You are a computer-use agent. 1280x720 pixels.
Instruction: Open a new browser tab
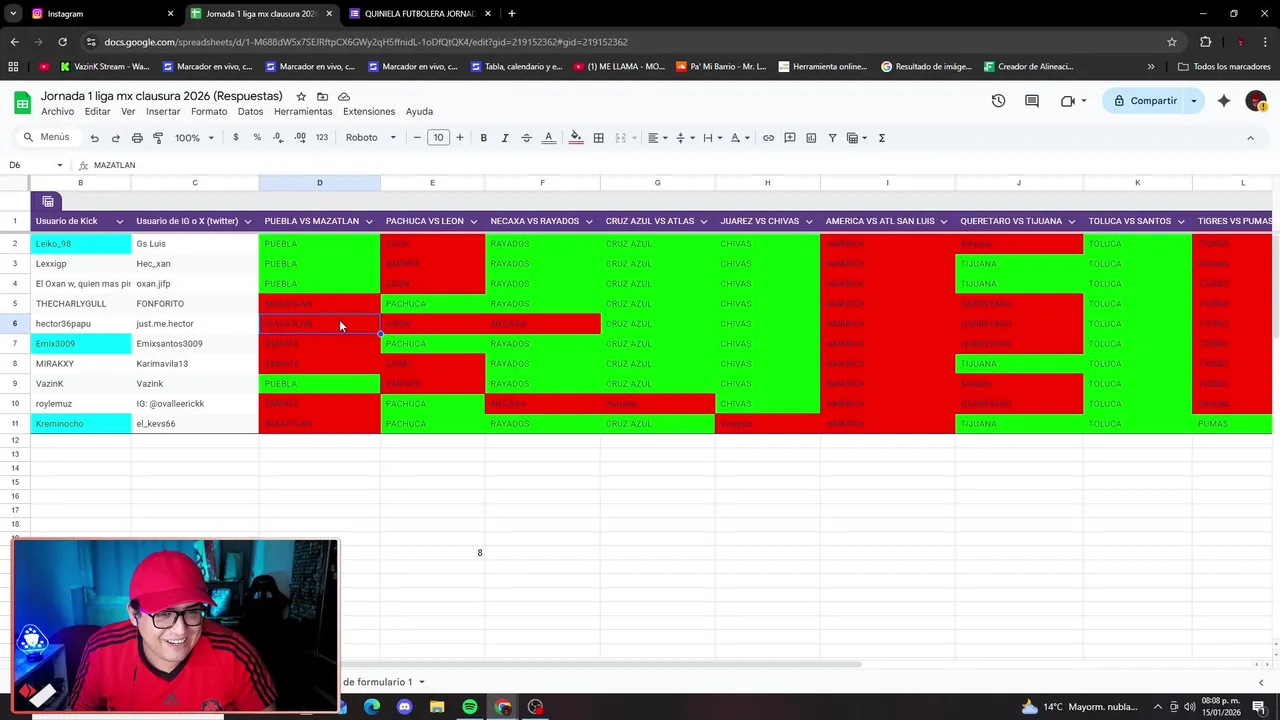click(x=512, y=14)
